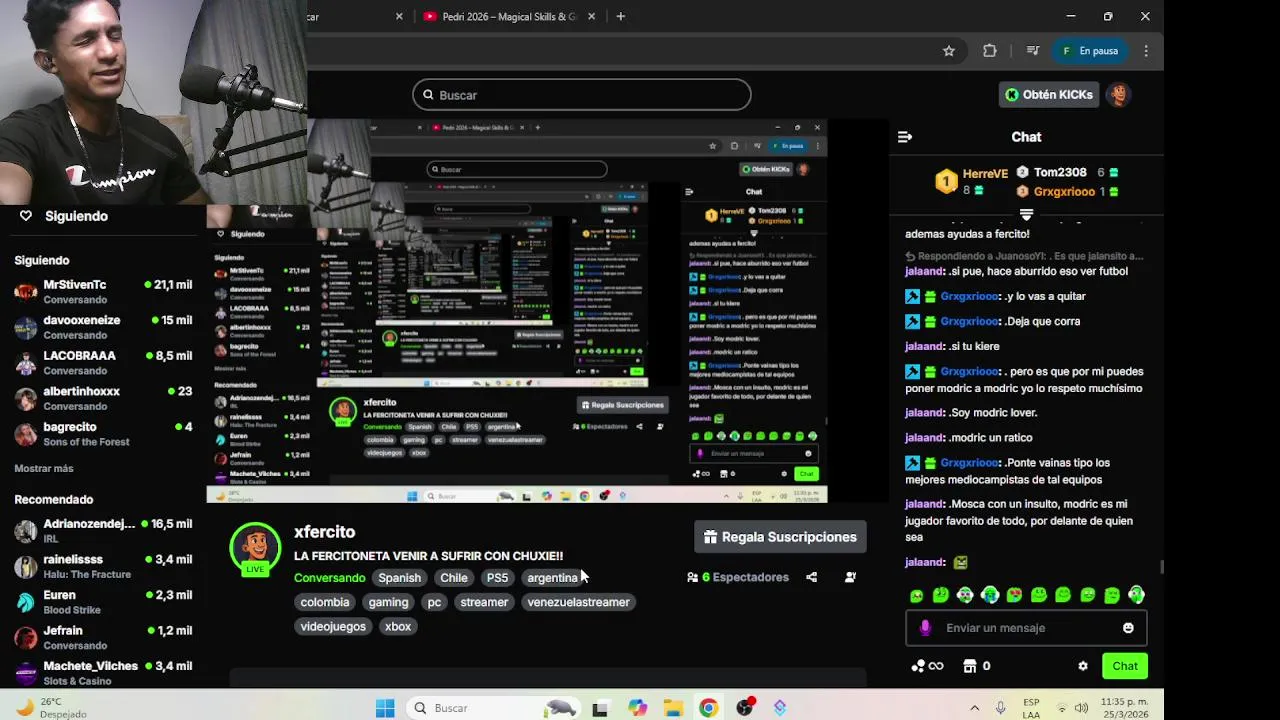Click the PS5 tag
Image resolution: width=1280 pixels, height=720 pixels.
[x=497, y=578]
